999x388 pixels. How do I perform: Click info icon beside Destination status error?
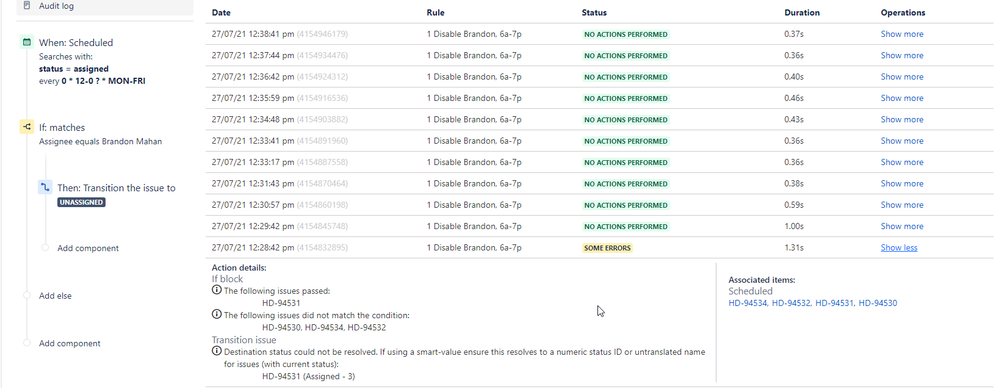pos(216,352)
